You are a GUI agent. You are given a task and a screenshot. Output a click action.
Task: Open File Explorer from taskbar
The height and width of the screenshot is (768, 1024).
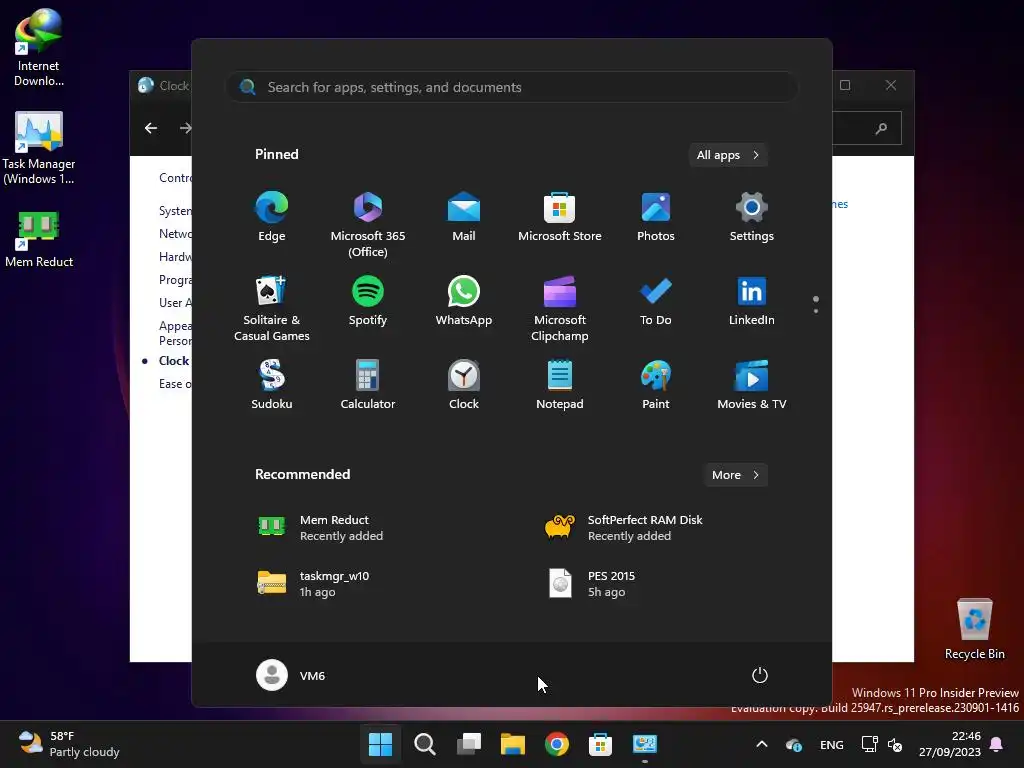(x=513, y=744)
